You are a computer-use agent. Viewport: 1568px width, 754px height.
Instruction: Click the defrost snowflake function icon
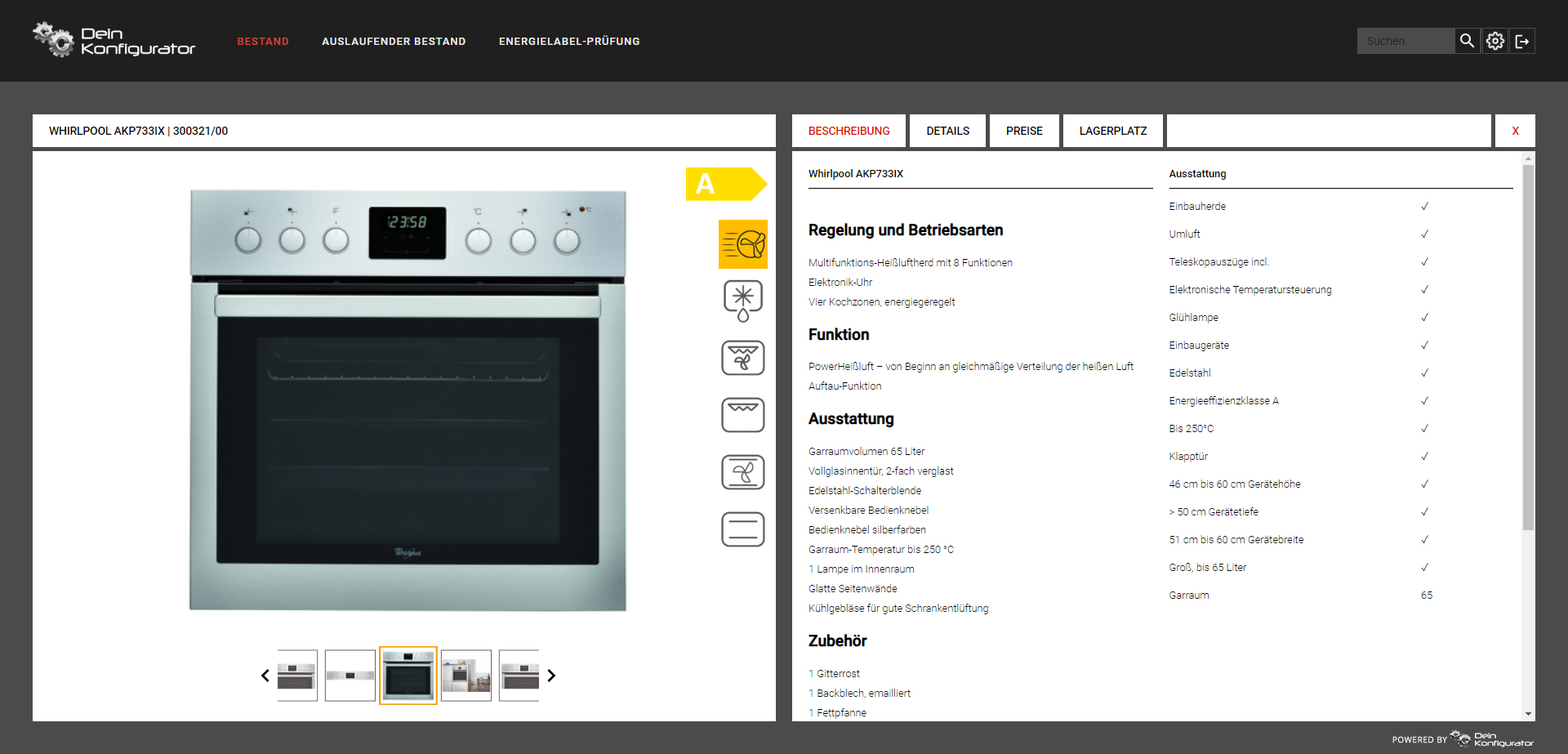pyautogui.click(x=742, y=301)
